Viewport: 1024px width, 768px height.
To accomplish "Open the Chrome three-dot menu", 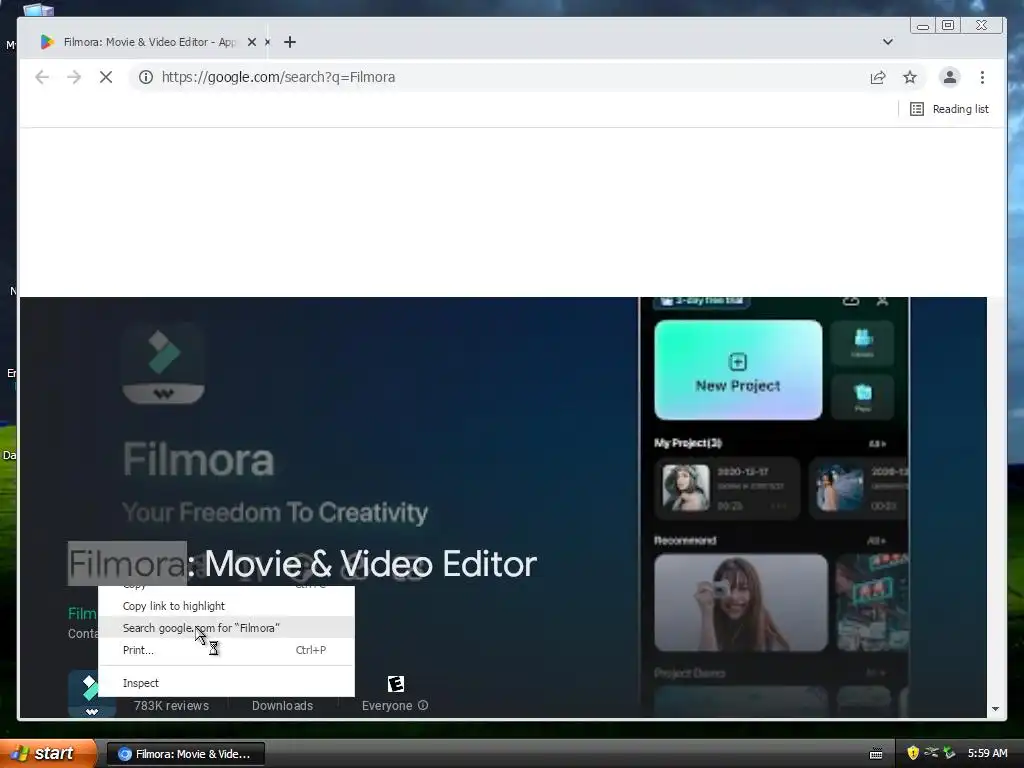I will [x=982, y=77].
